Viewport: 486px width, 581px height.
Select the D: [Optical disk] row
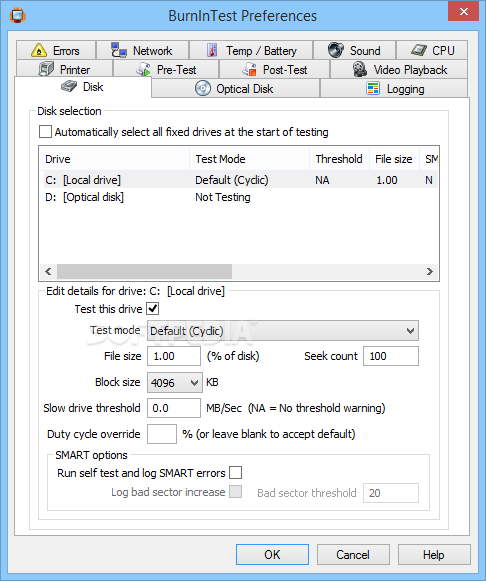pos(239,197)
